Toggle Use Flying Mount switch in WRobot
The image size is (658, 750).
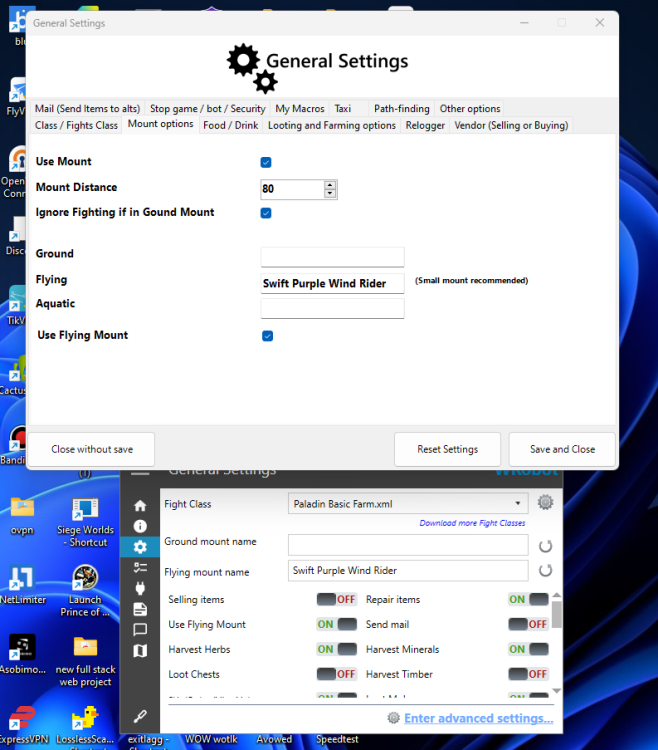(337, 624)
